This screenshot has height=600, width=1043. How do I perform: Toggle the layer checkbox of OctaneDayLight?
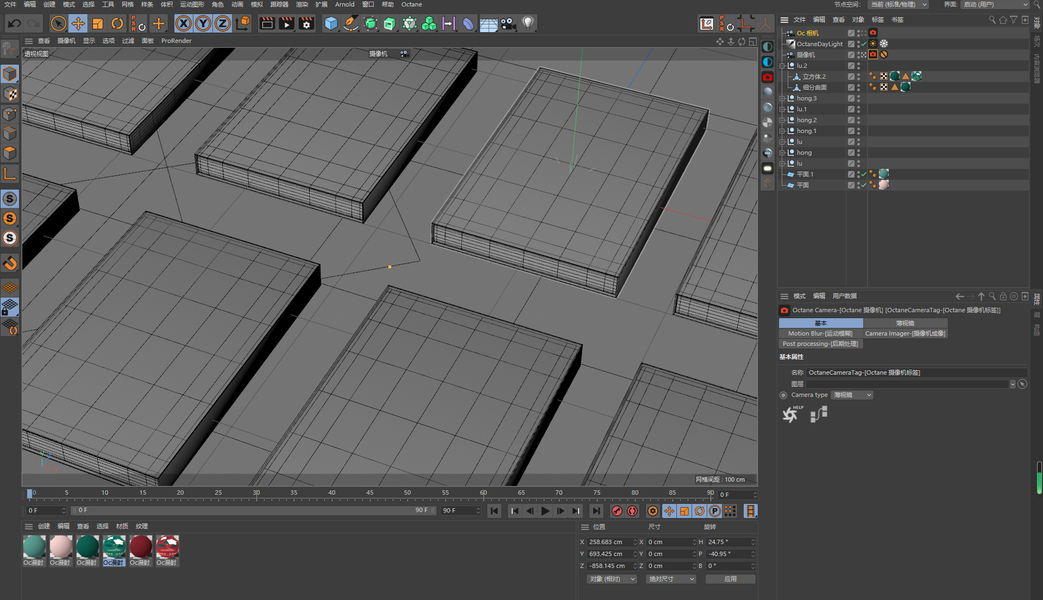pos(851,44)
